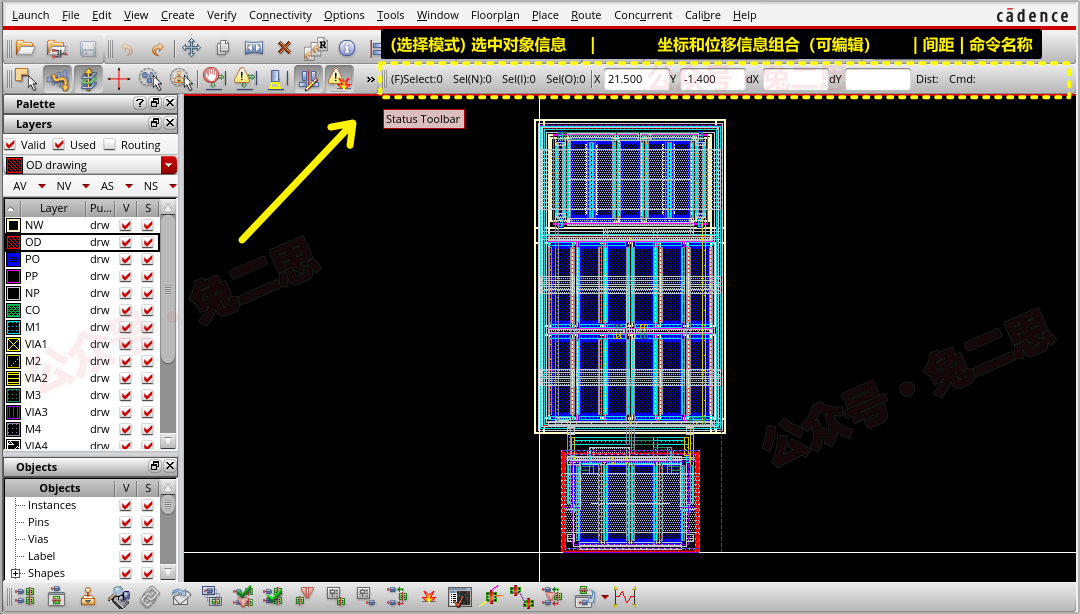Click the Objects column header

click(59, 488)
